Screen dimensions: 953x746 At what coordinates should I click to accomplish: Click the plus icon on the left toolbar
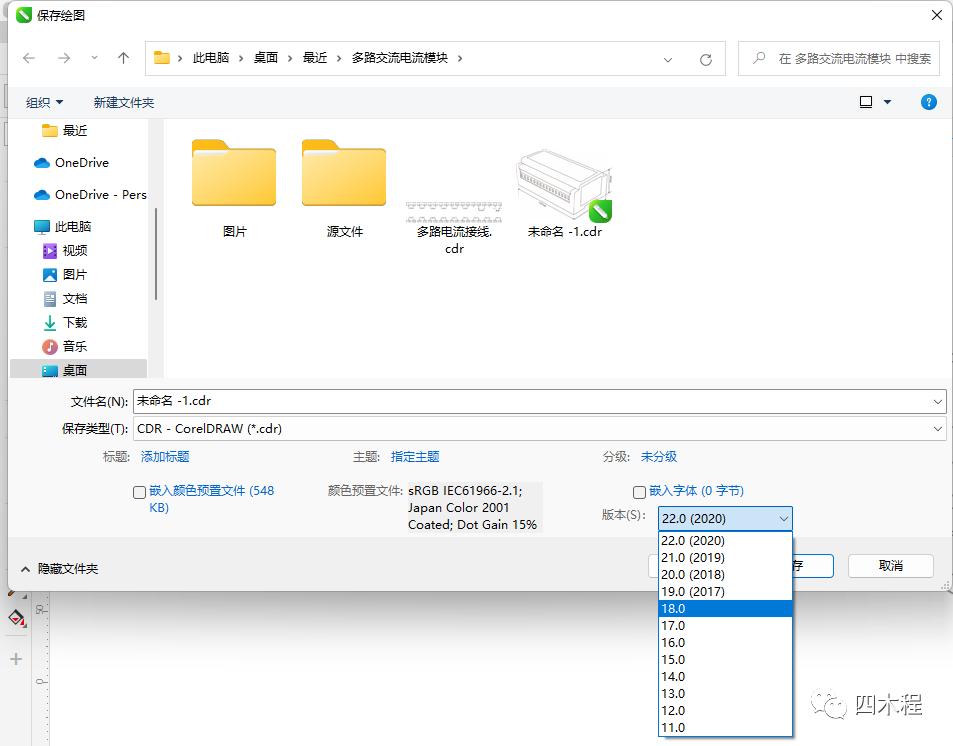tap(16, 659)
